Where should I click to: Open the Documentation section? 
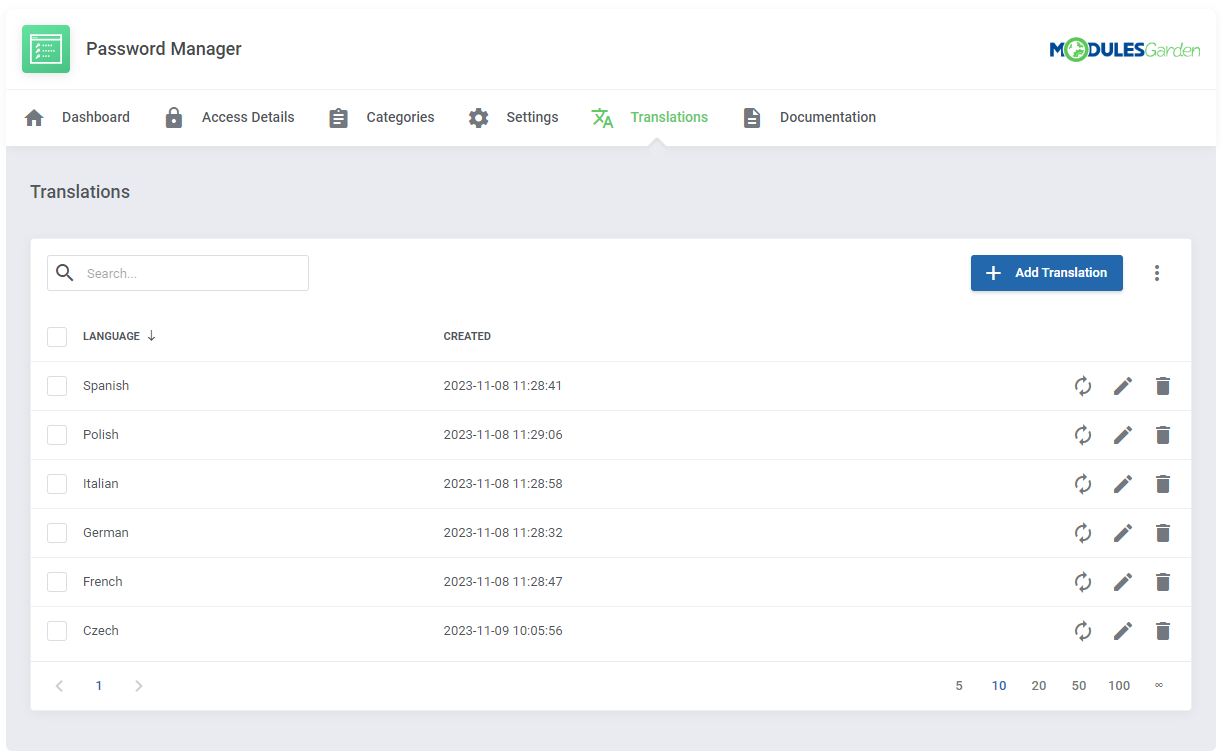827,117
